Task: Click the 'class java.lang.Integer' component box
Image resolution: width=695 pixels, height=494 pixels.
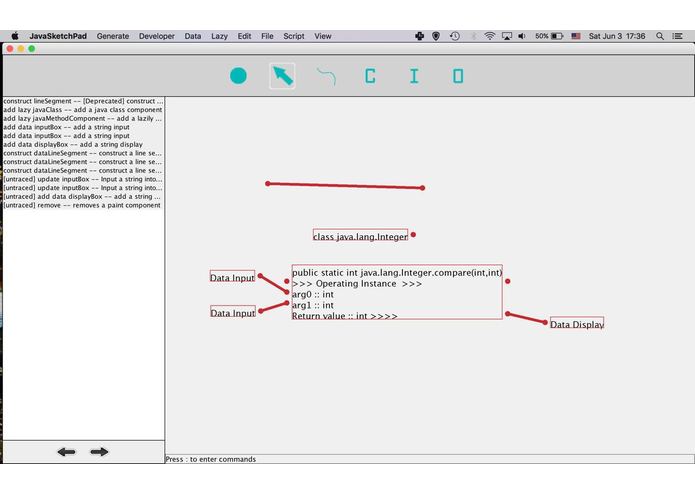Action: tap(360, 235)
